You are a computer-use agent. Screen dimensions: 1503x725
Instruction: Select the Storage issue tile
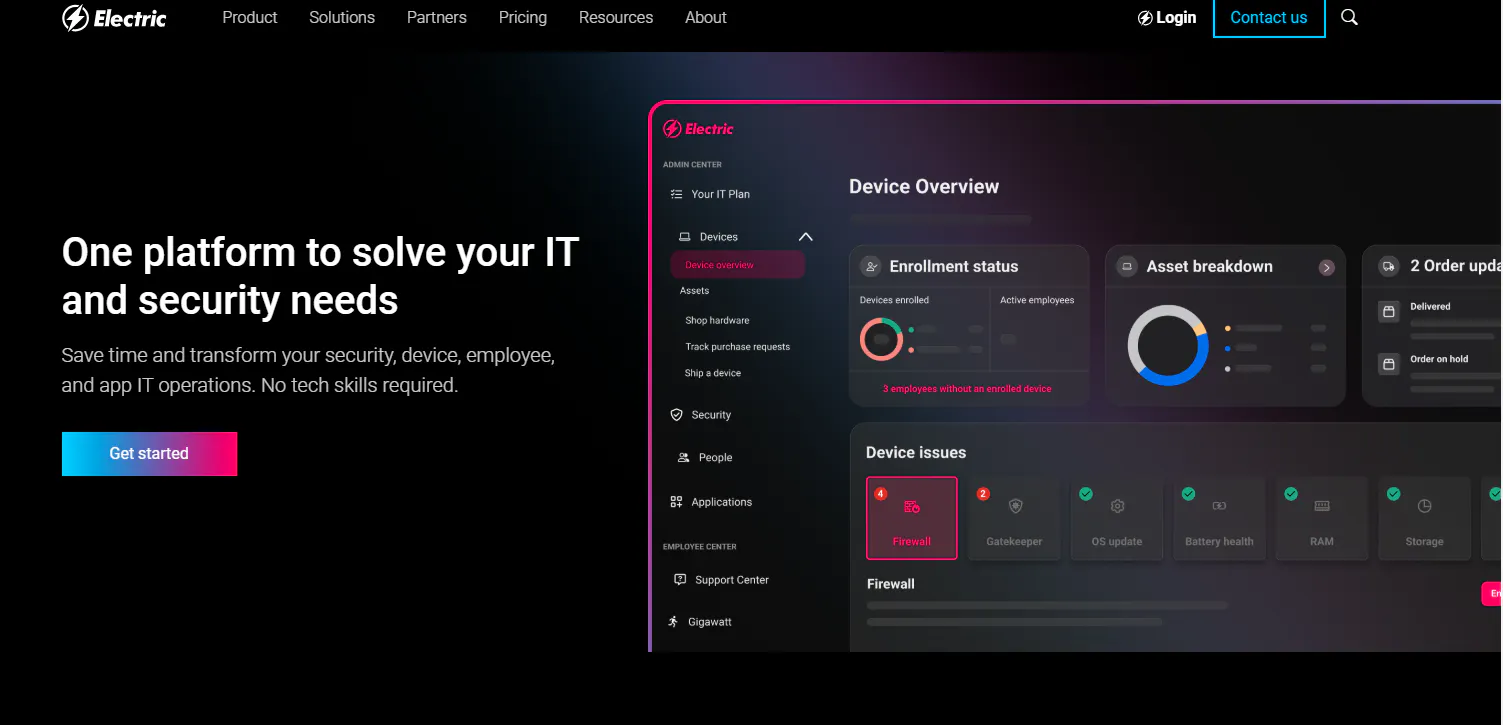(1424, 518)
